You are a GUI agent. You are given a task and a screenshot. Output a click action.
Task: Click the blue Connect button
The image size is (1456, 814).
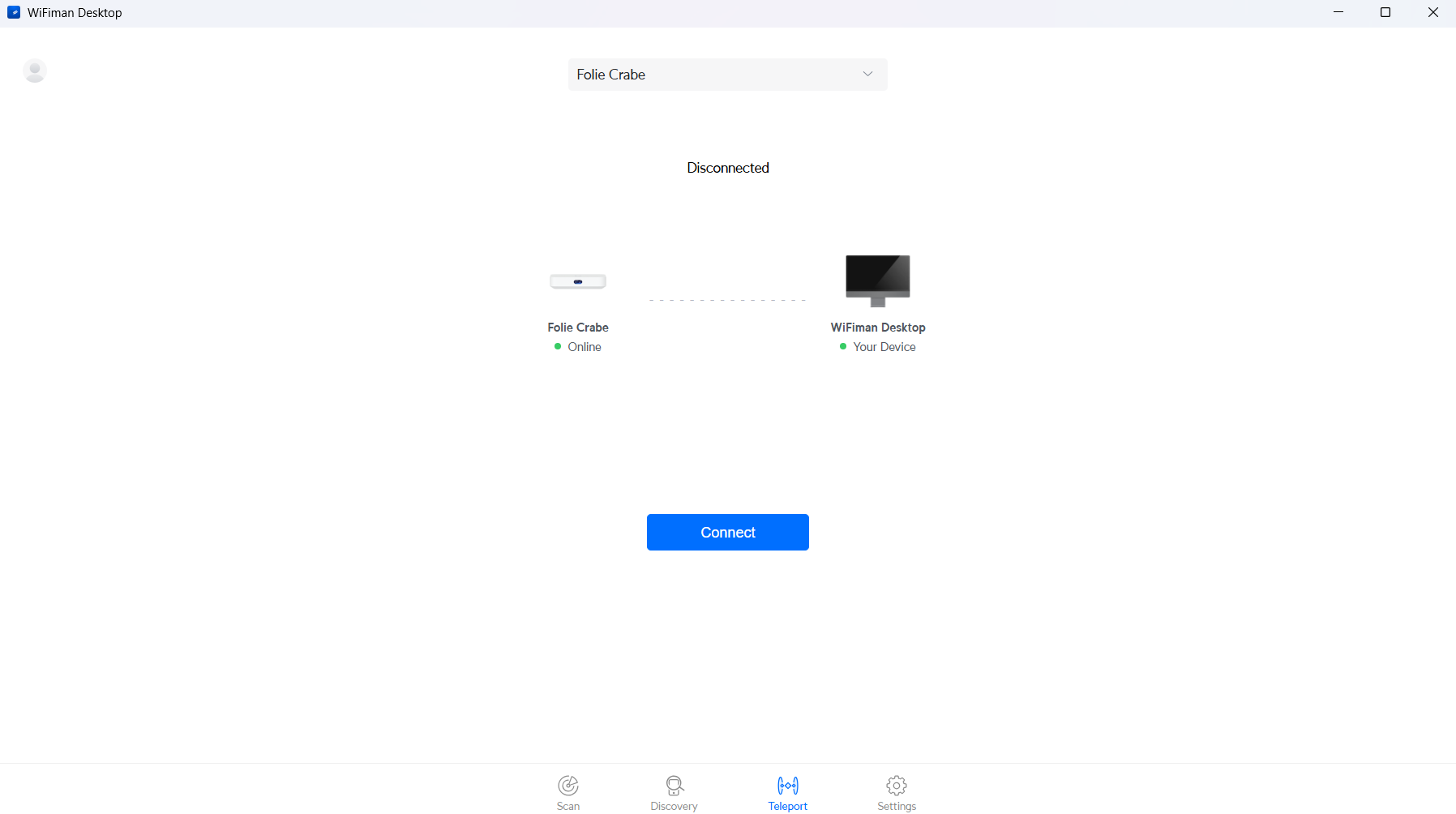[727, 532]
